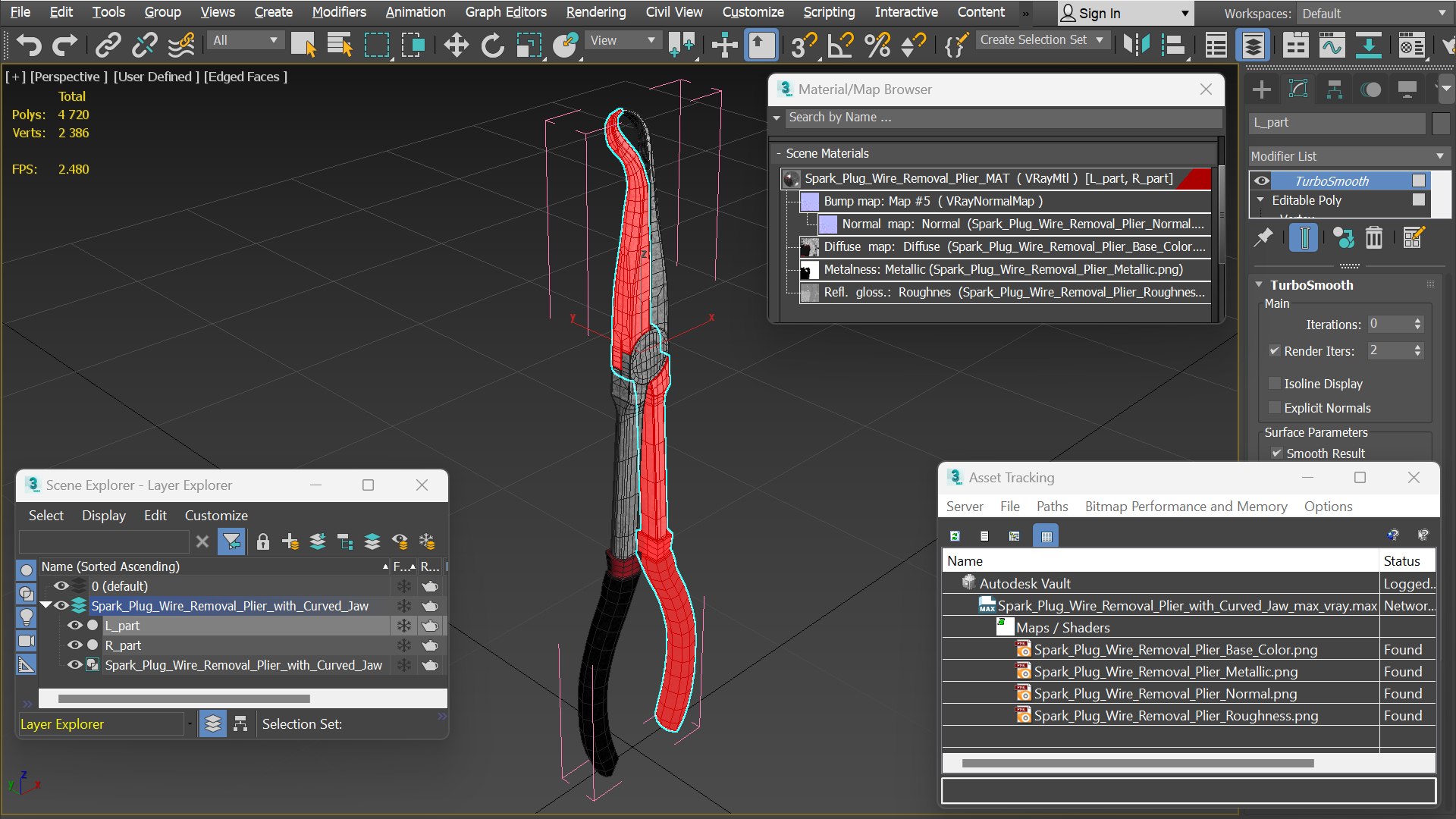Remove modifier with the trash can icon
The width and height of the screenshot is (1456, 819).
(1374, 238)
